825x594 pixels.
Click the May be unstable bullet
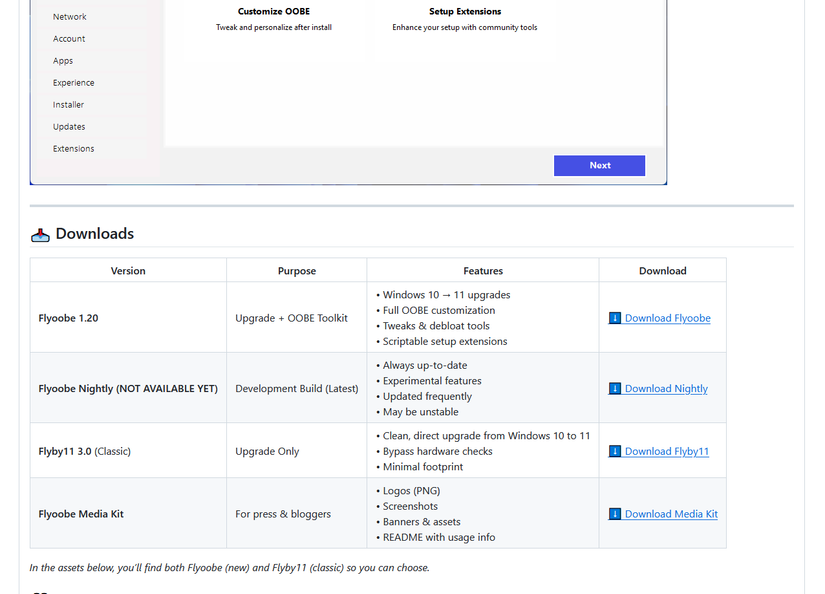pos(417,412)
